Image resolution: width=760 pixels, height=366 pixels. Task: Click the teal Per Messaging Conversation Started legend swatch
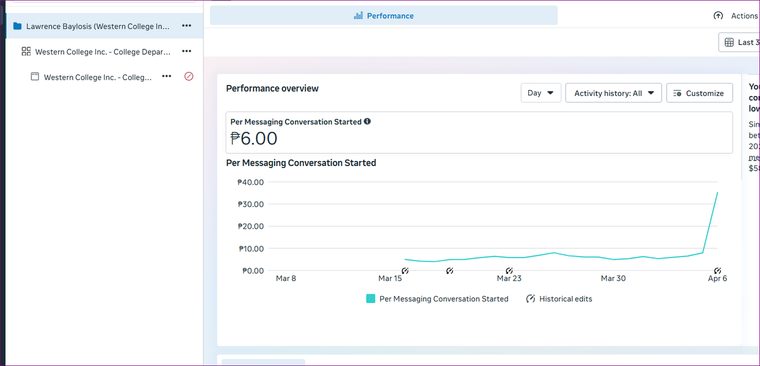click(x=371, y=299)
